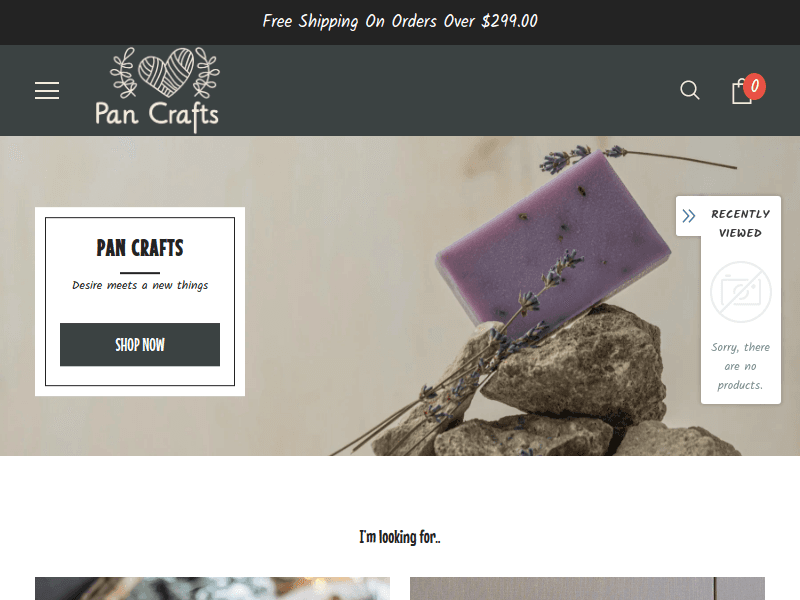
Task: Click the no-image camera placeholder icon
Action: coord(741,292)
